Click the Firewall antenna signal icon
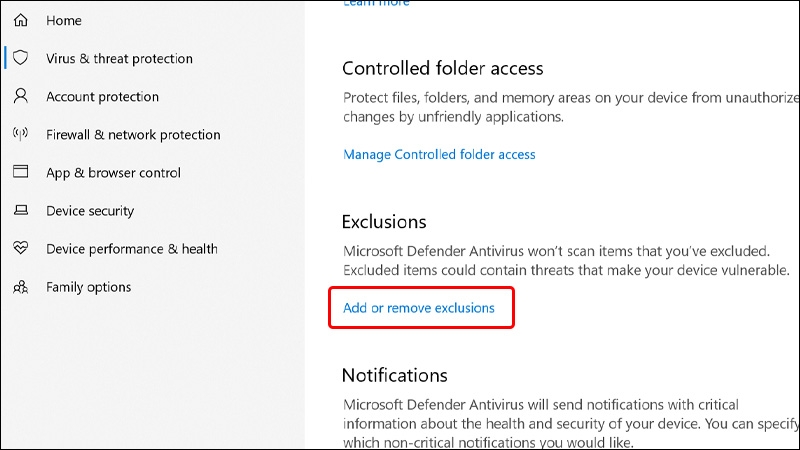 coord(20,134)
